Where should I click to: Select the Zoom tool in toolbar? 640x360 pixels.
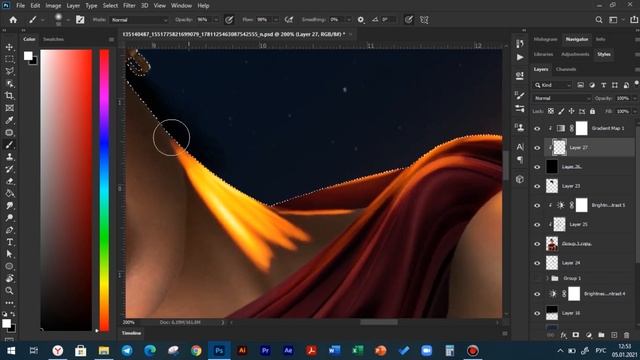point(9,291)
